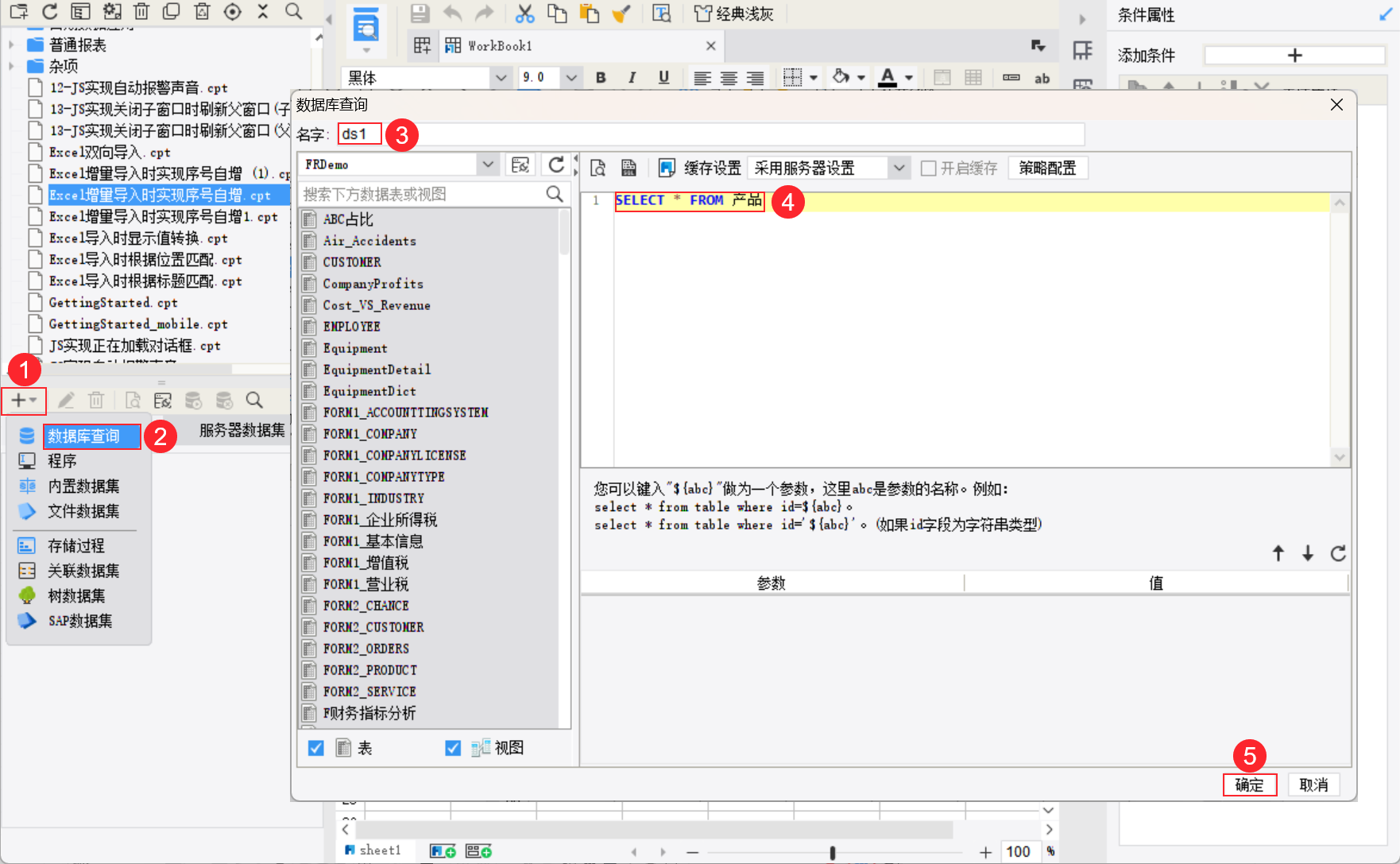Click the align right icon
Viewport: 1400px width, 864px height.
point(755,78)
